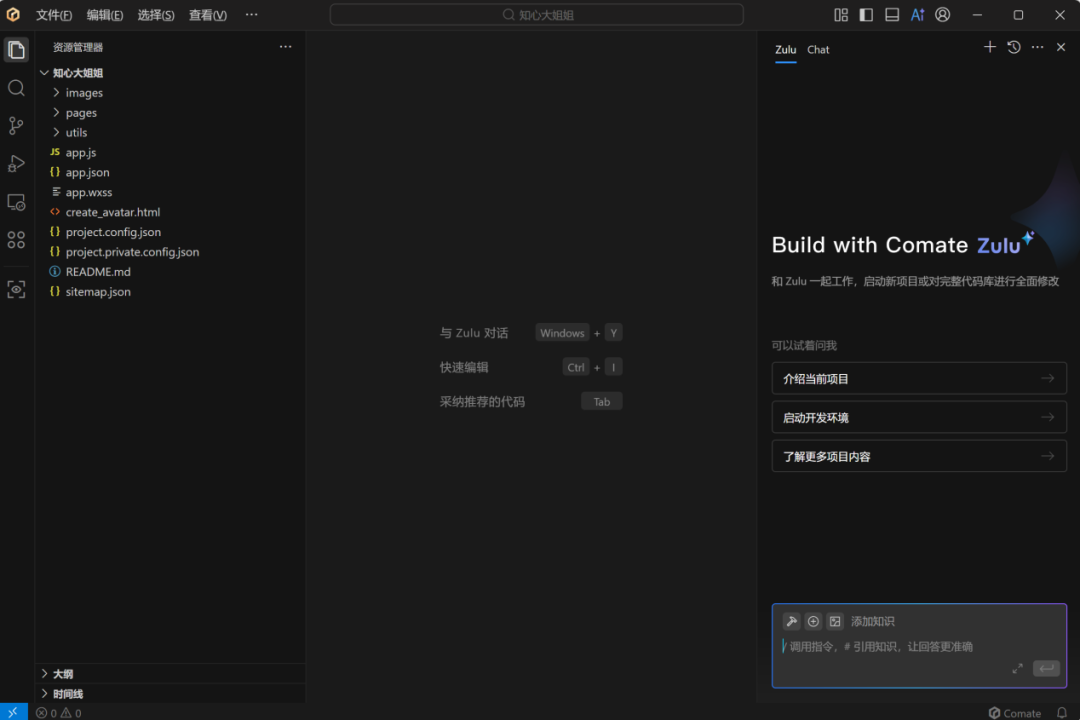
Task: Open notifications bell in status bar
Action: pyautogui.click(x=1062, y=712)
